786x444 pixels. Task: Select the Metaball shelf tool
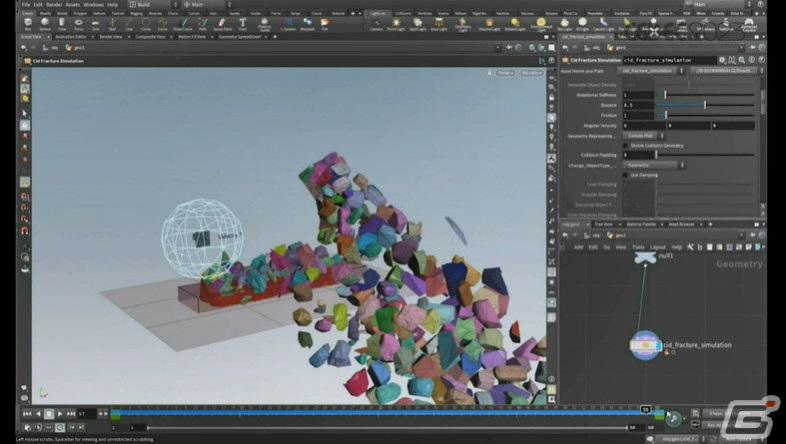(x=307, y=24)
